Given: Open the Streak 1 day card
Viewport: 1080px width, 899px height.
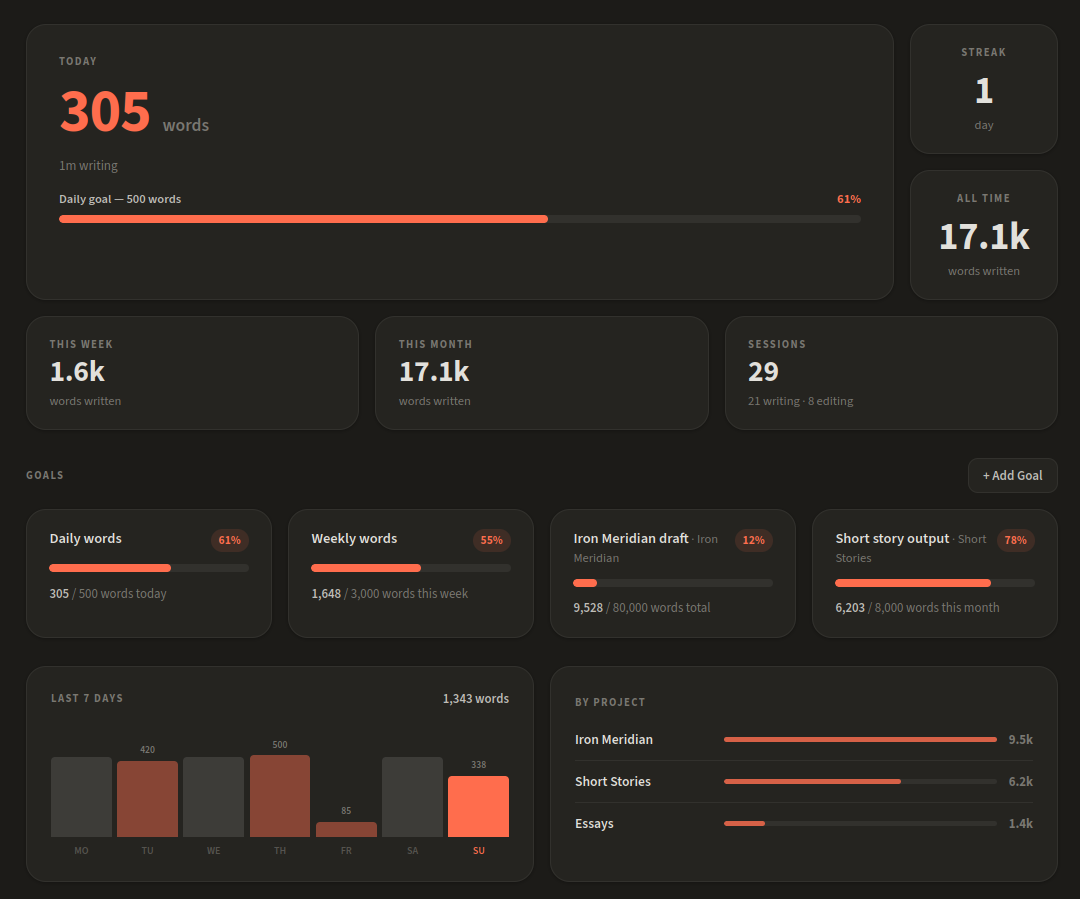Looking at the screenshot, I should tap(984, 89).
